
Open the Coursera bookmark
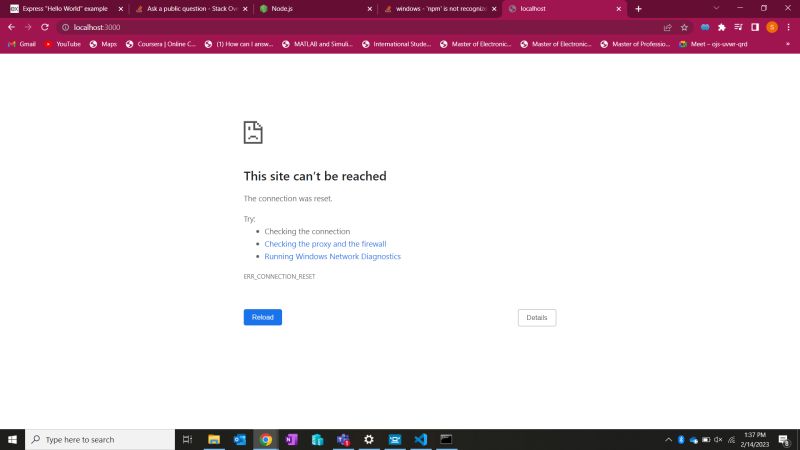161,44
